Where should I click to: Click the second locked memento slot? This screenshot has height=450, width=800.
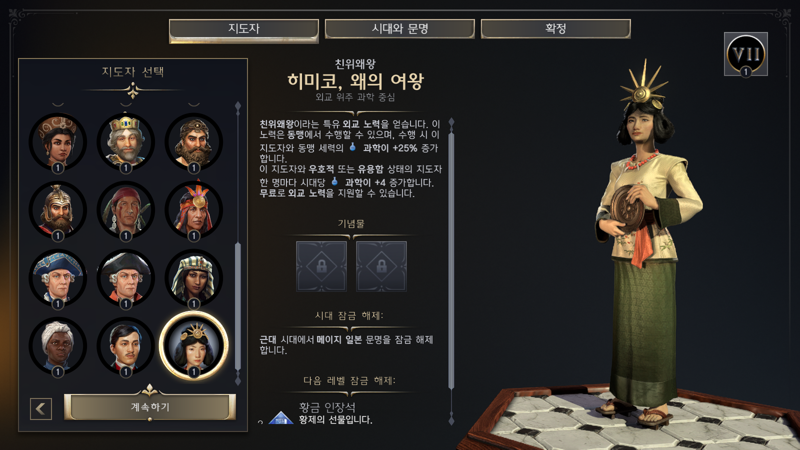(x=381, y=266)
